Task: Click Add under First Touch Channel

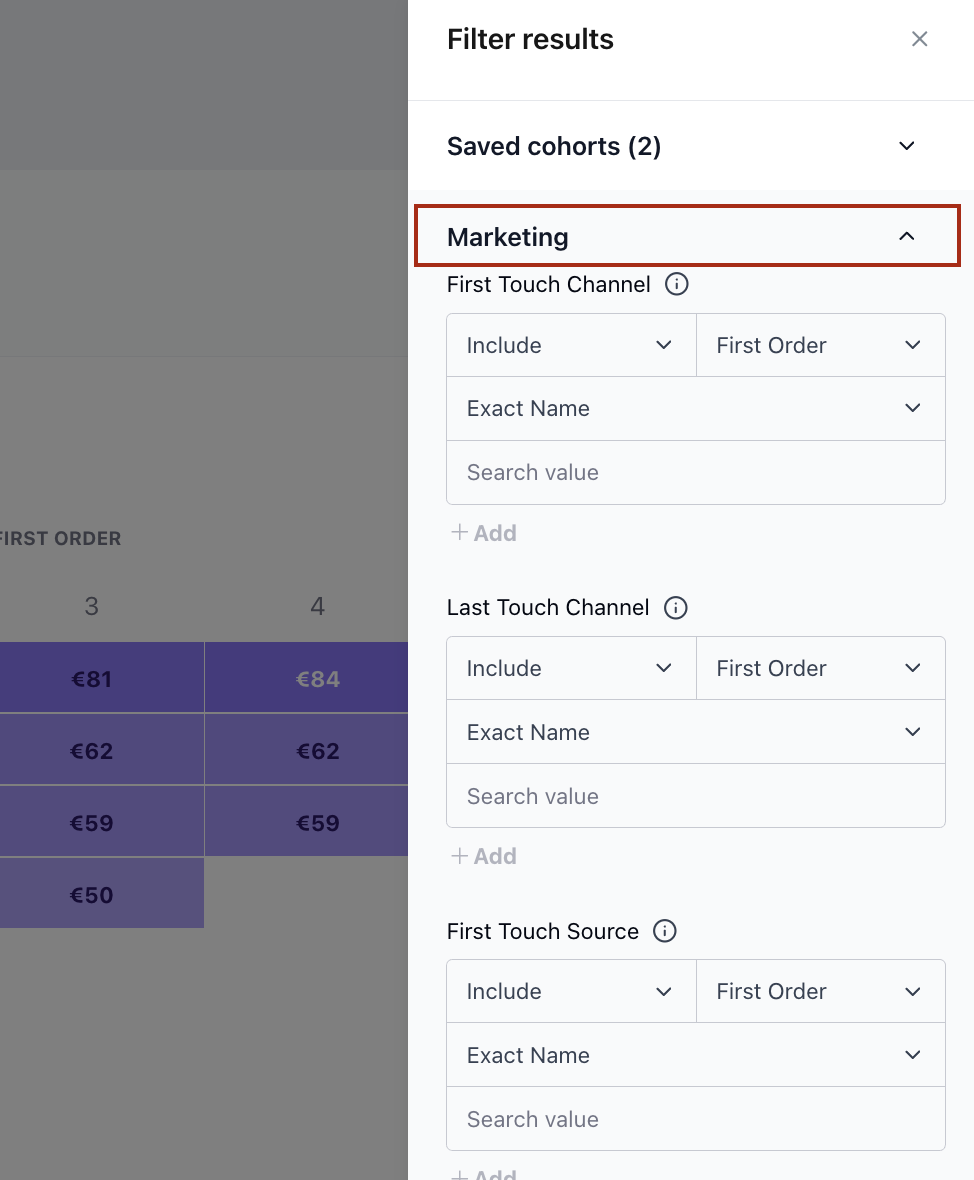Action: coord(484,533)
